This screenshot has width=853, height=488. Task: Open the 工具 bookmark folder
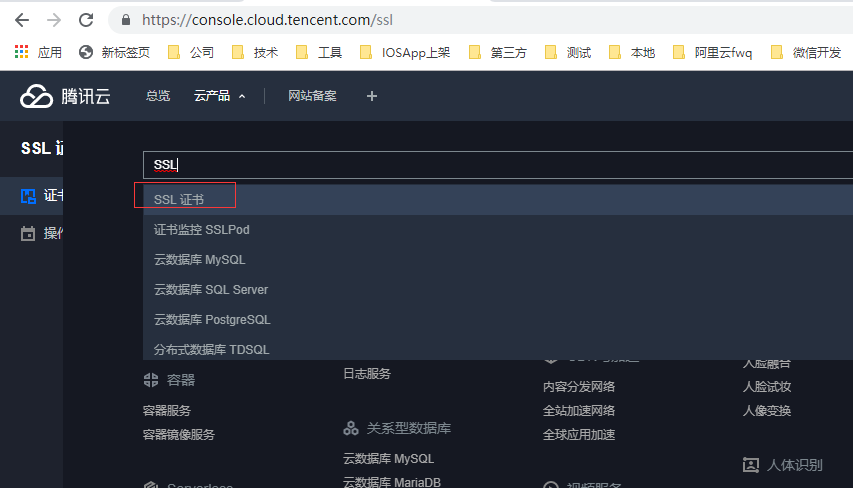point(319,52)
